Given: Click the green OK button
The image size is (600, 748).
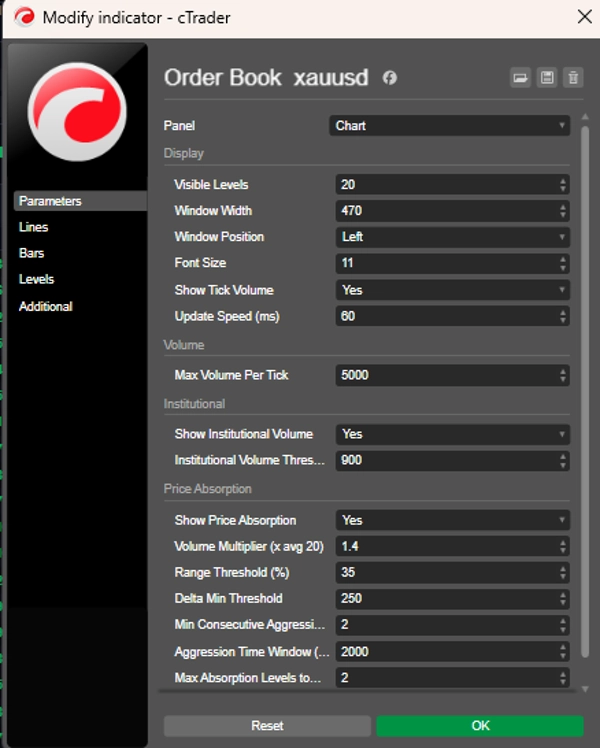Looking at the screenshot, I should (480, 726).
